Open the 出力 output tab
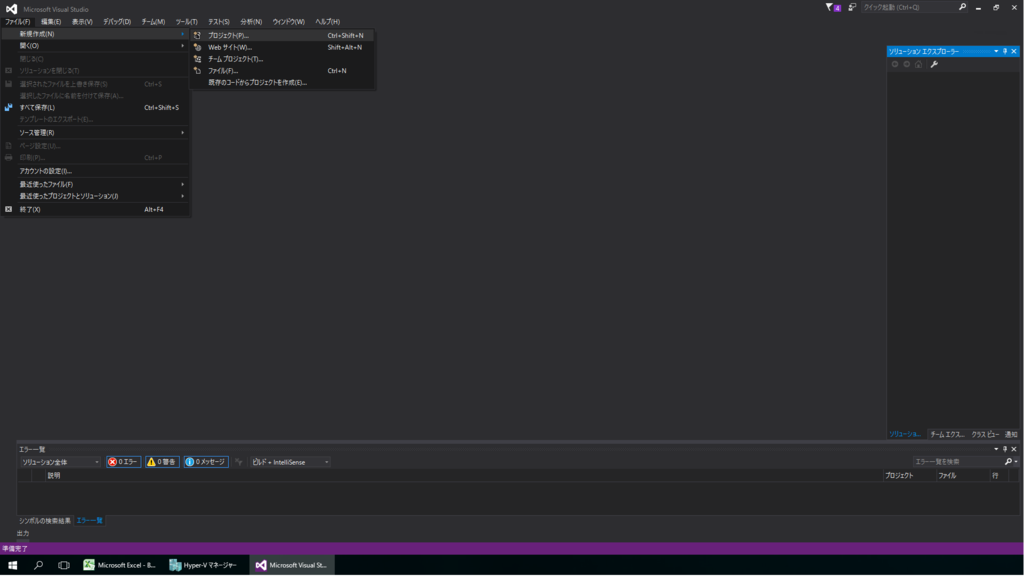This screenshot has height=576, width=1024. (23, 533)
